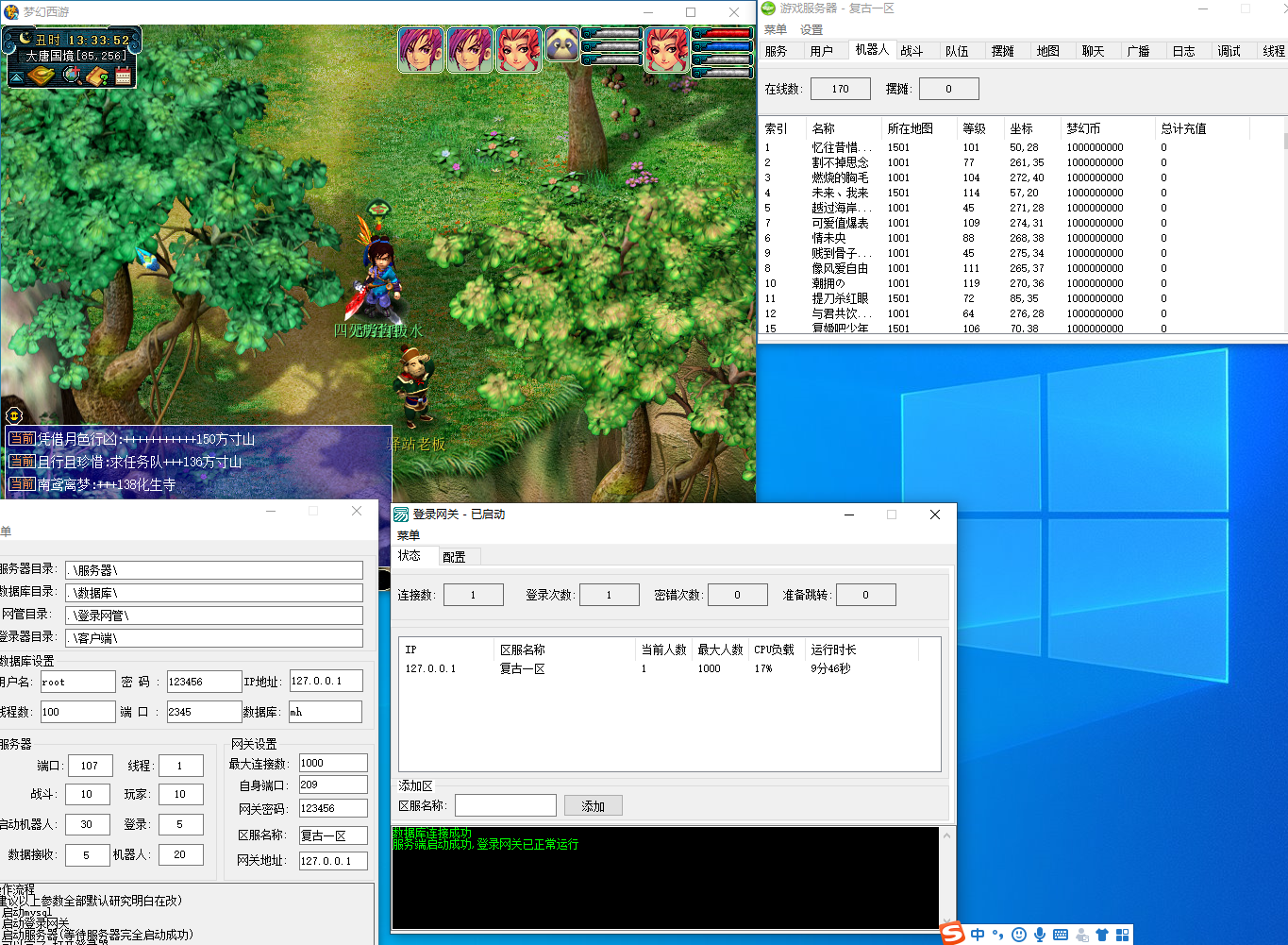Open the calendar icon in the clock panel
Image resolution: width=1288 pixels, height=945 pixels.
123,76
